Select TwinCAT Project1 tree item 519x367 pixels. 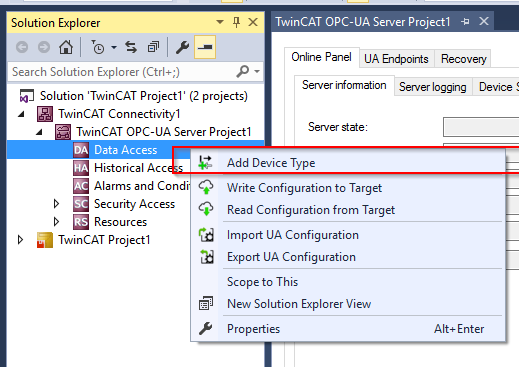(104, 240)
